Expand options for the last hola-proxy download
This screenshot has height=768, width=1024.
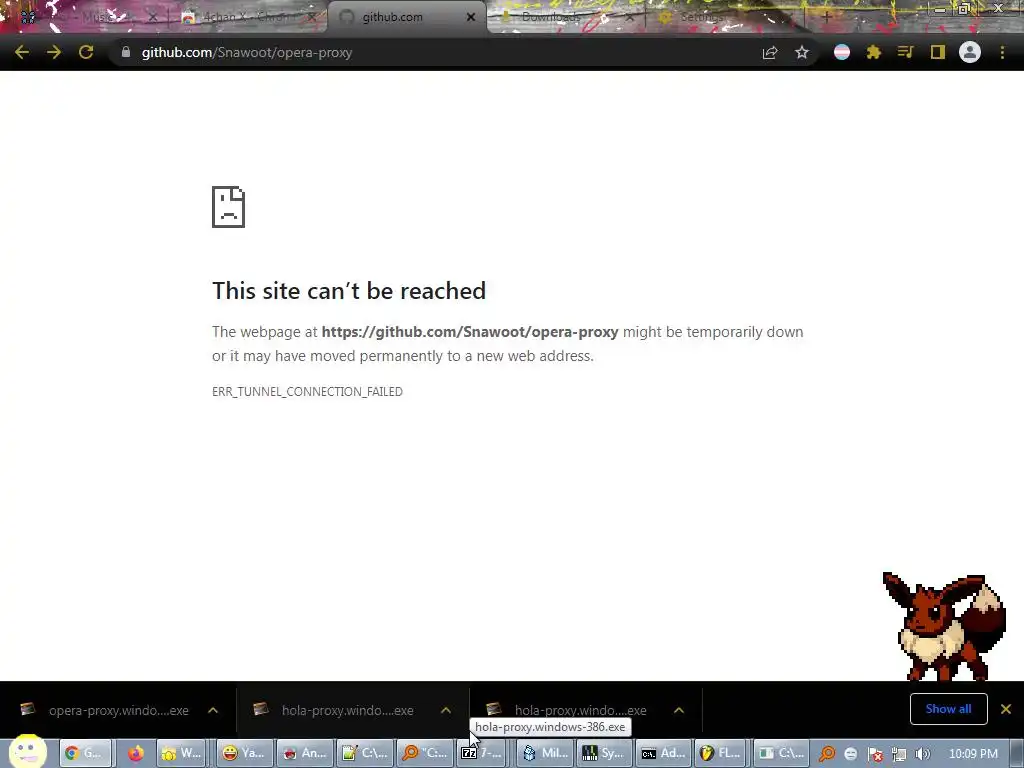679,710
